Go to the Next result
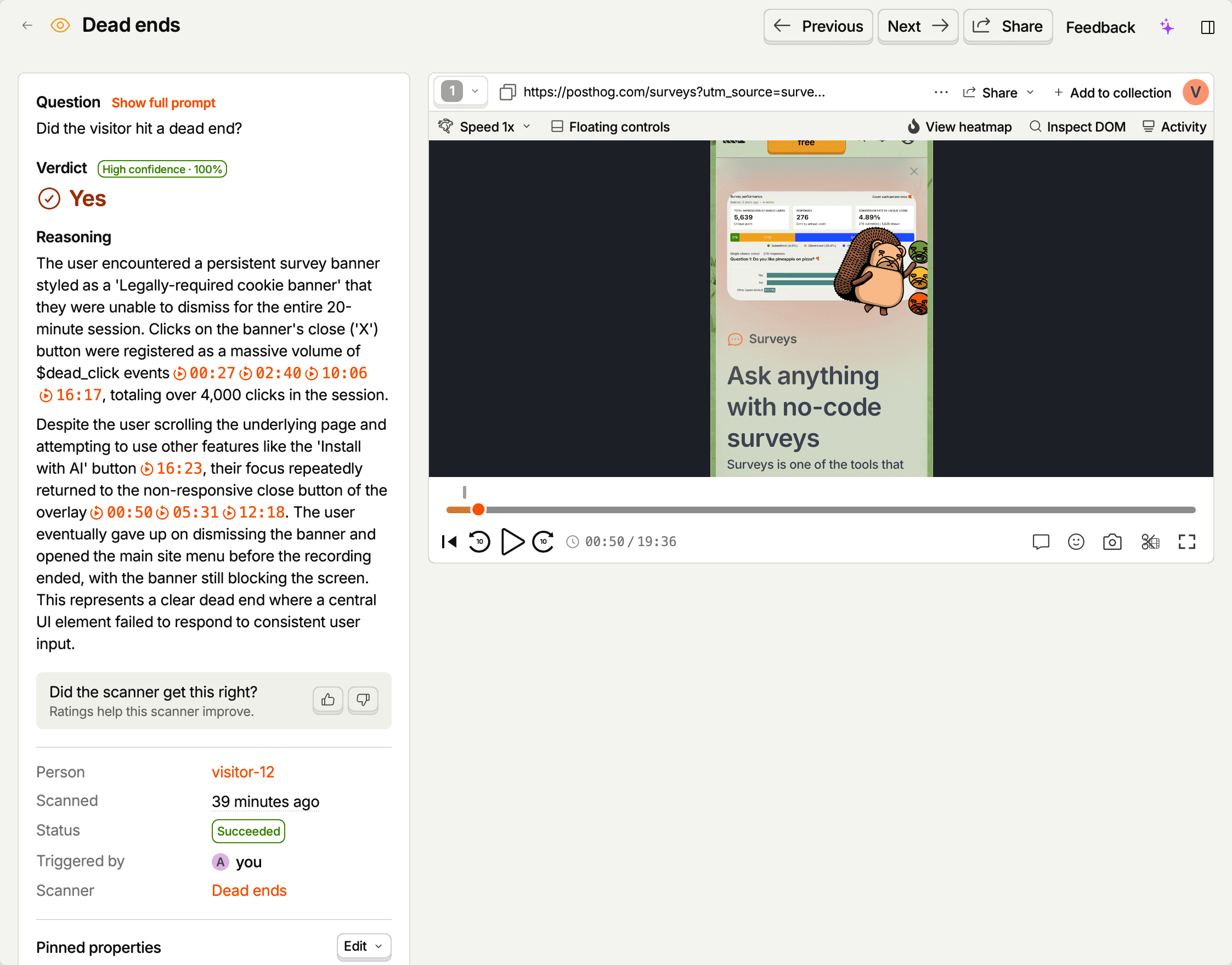 tap(917, 26)
